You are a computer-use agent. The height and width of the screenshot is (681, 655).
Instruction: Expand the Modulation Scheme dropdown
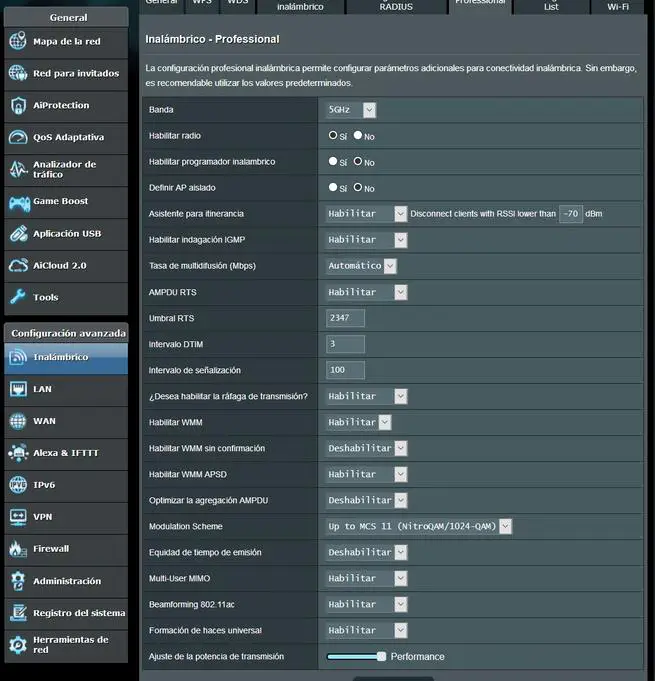[419, 526]
